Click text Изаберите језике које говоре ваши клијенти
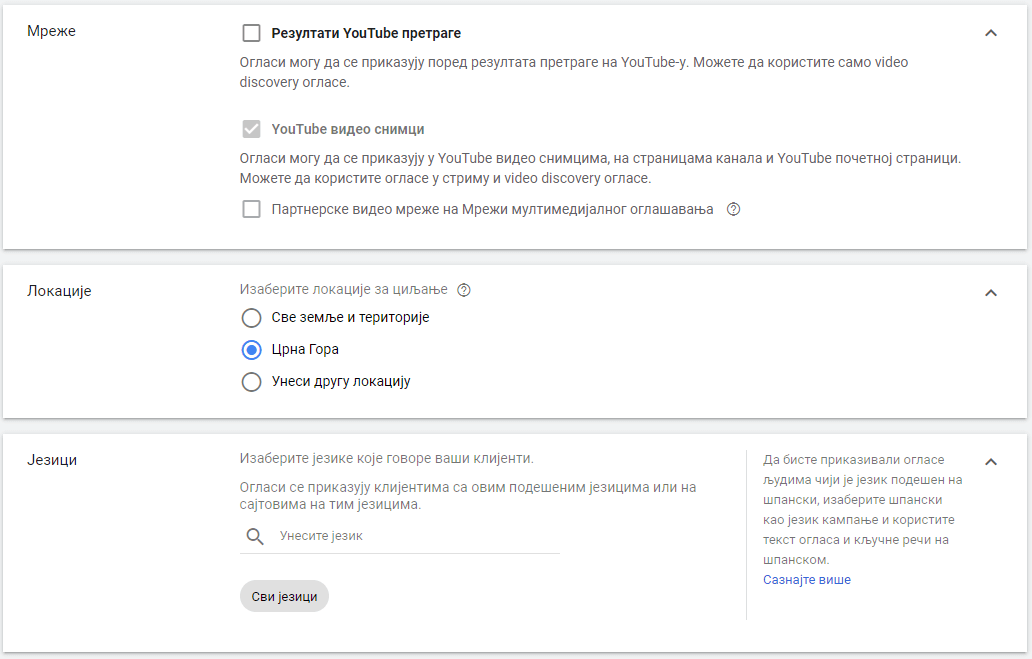Viewport: 1032px width, 659px height. (x=386, y=458)
